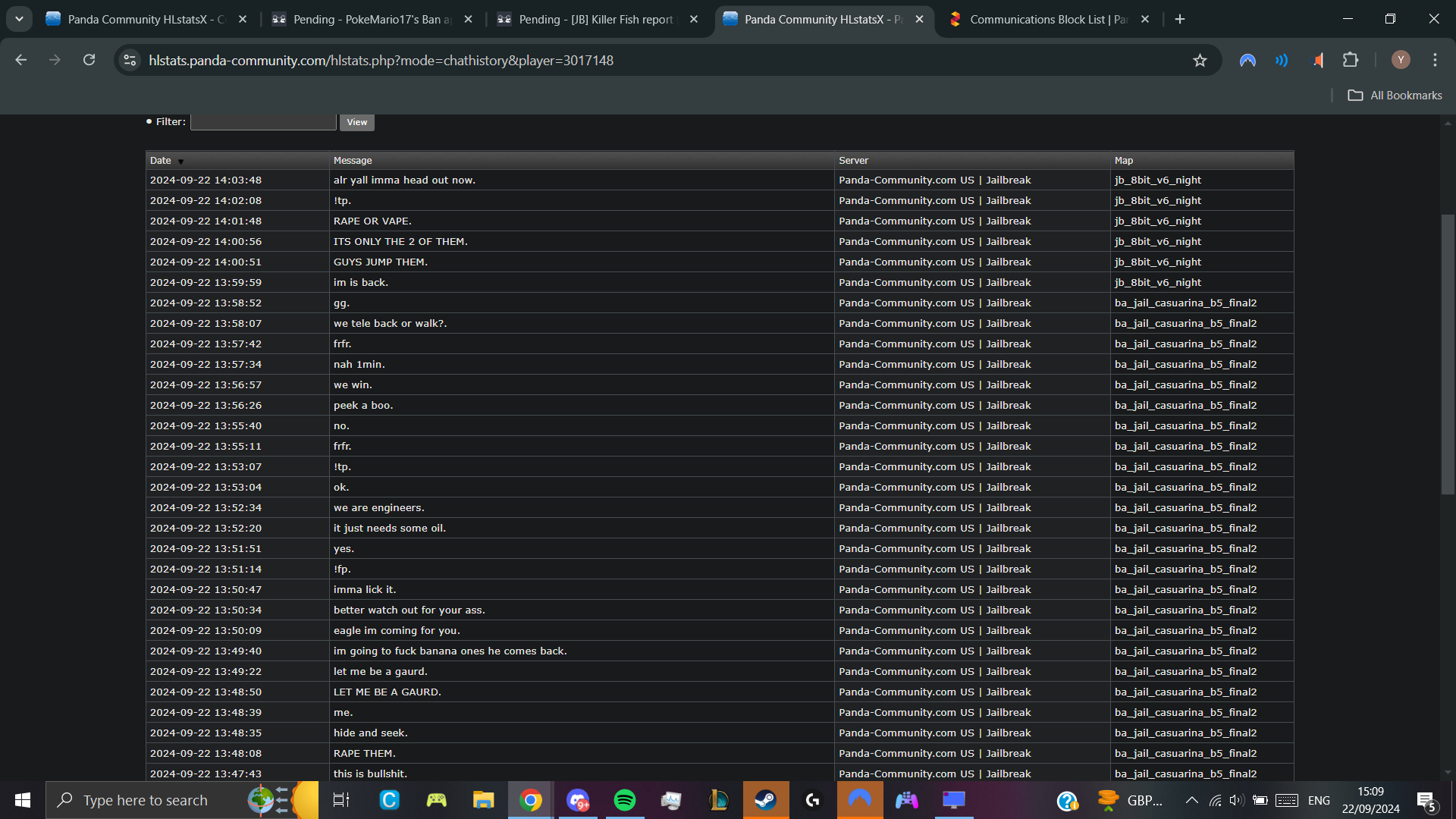Open Steam from the taskbar
This screenshot has width=1456, height=819.
[x=765, y=800]
